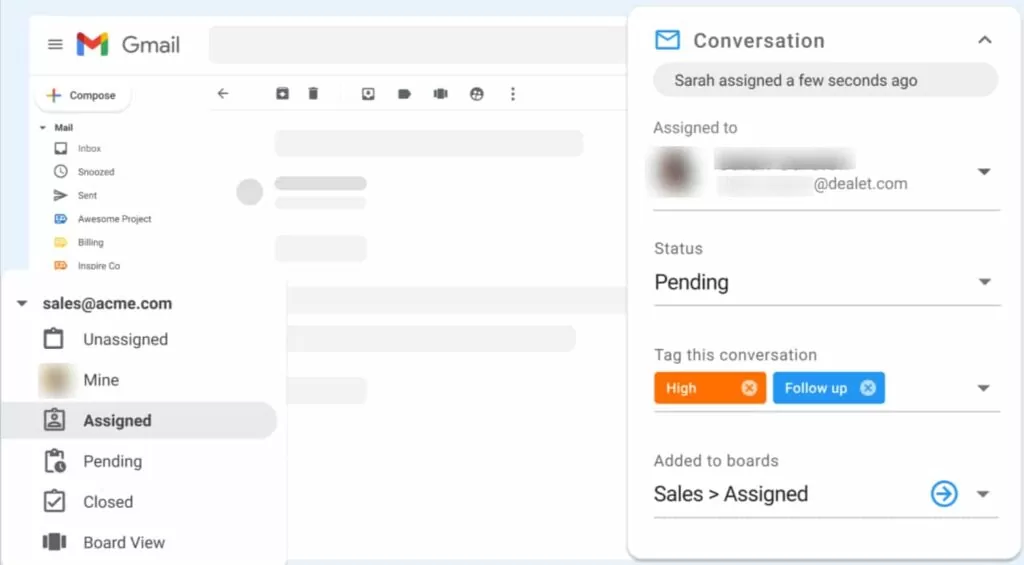Open more options three-dot menu
This screenshot has height=565, width=1024.
(x=513, y=94)
